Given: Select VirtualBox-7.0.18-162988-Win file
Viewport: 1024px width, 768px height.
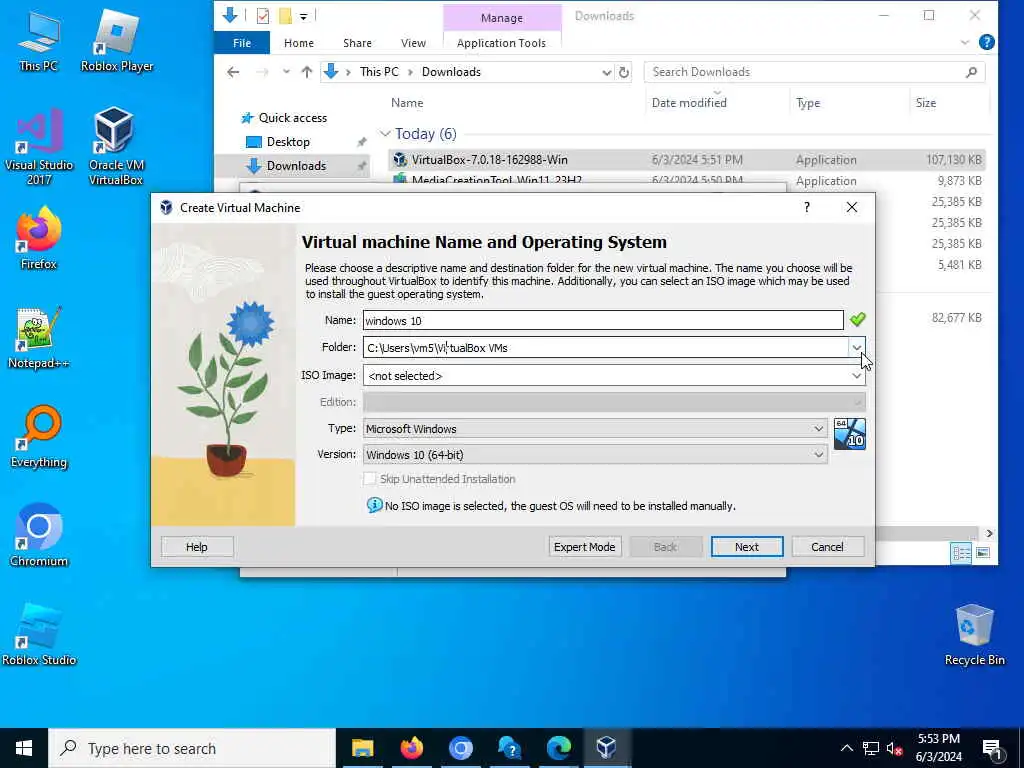Looking at the screenshot, I should tap(686, 159).
